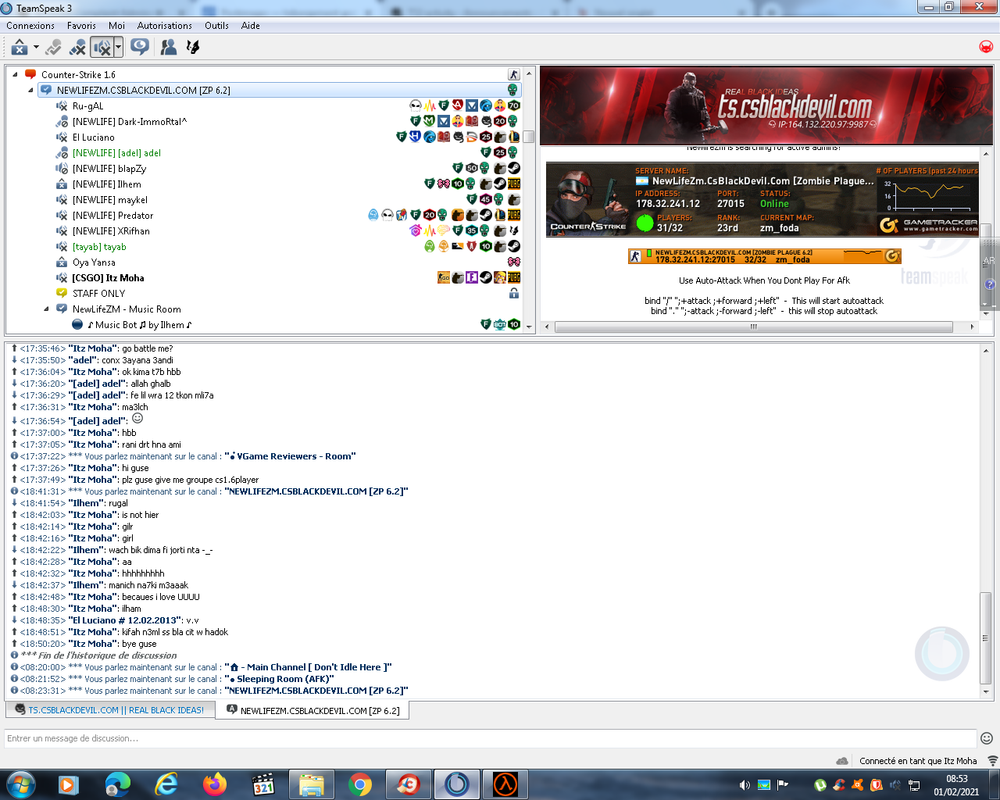1000x800 pixels.
Task: Switch to TS.CSBLACKDEVIL.COM || REAL BLACK IDEAS! tab
Action: coord(110,710)
